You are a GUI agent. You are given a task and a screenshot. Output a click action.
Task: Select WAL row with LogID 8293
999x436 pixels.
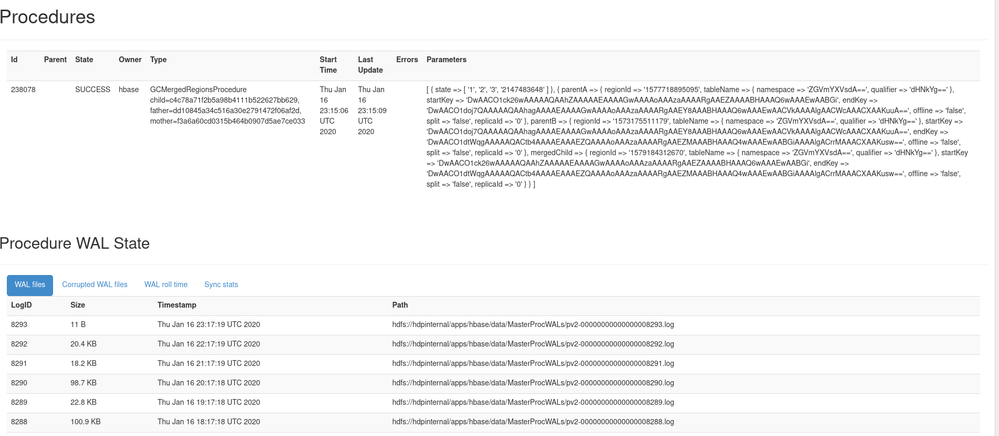pyautogui.click(x=19, y=325)
